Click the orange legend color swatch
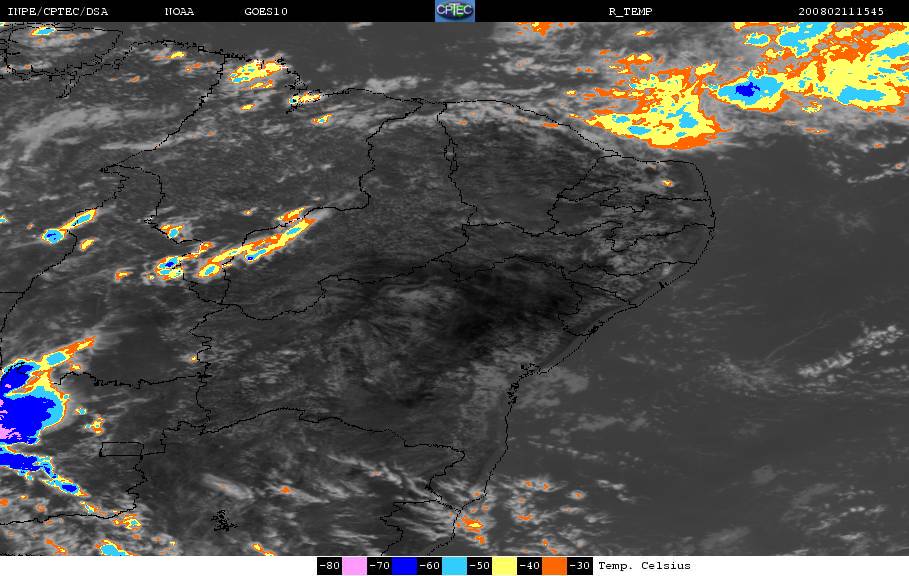This screenshot has height=576, width=909. click(x=554, y=566)
